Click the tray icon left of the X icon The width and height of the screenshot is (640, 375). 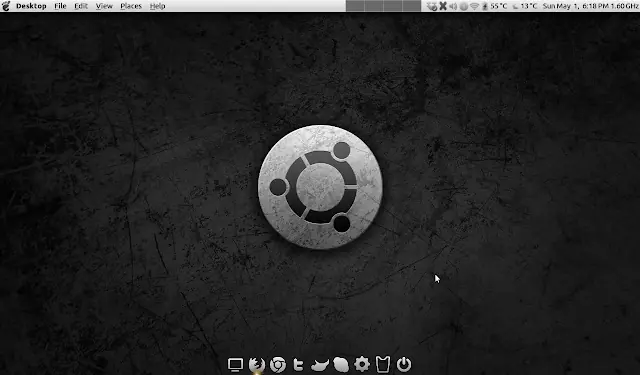pos(432,6)
